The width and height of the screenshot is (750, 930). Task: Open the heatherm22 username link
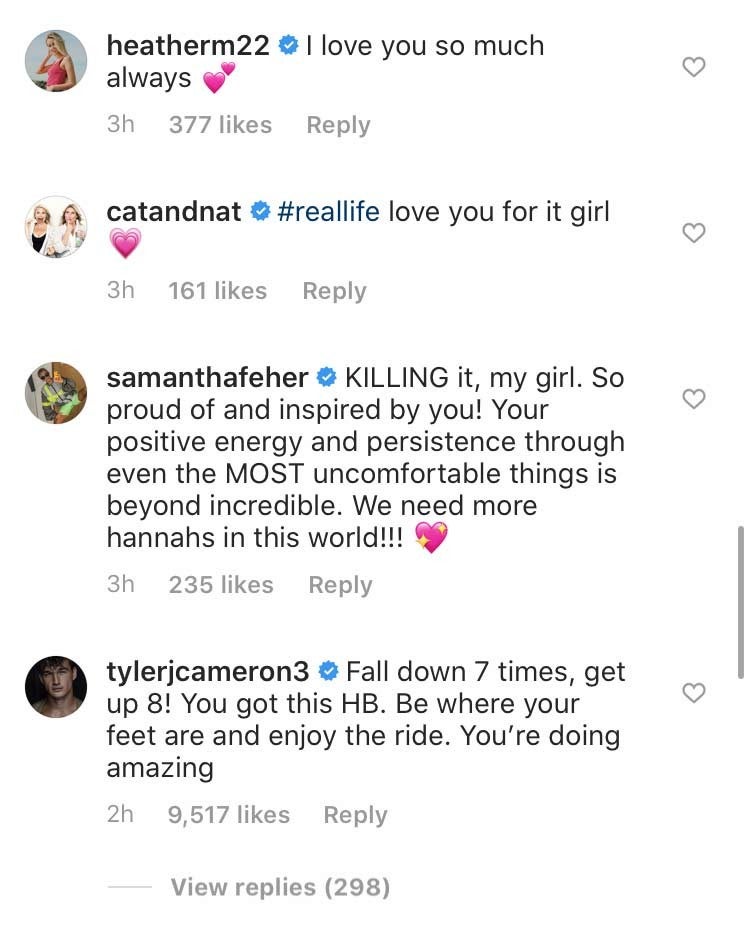[189, 46]
